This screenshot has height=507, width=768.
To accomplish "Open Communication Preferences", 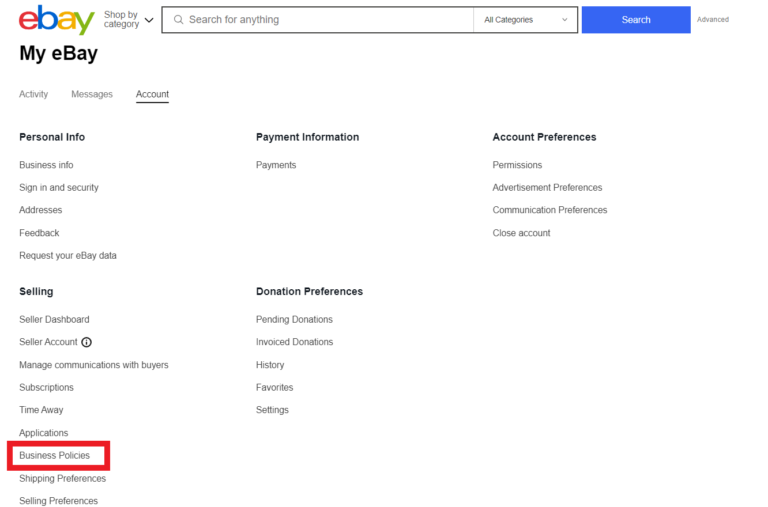I will (x=549, y=210).
